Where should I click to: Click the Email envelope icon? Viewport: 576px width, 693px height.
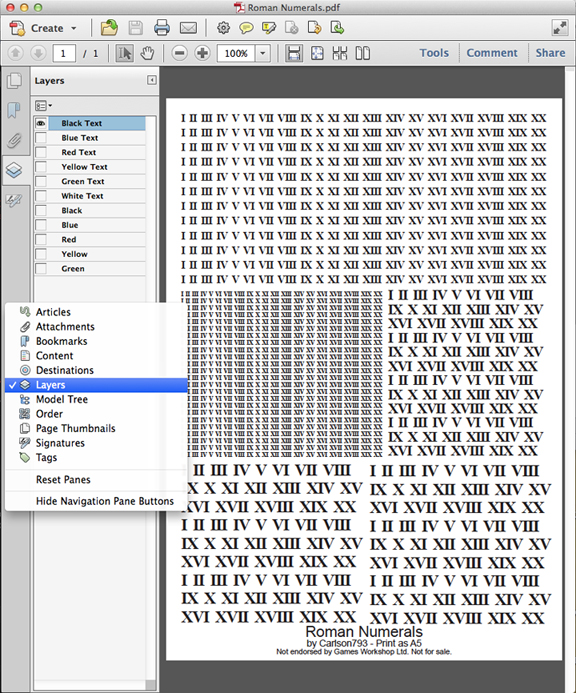pos(188,28)
